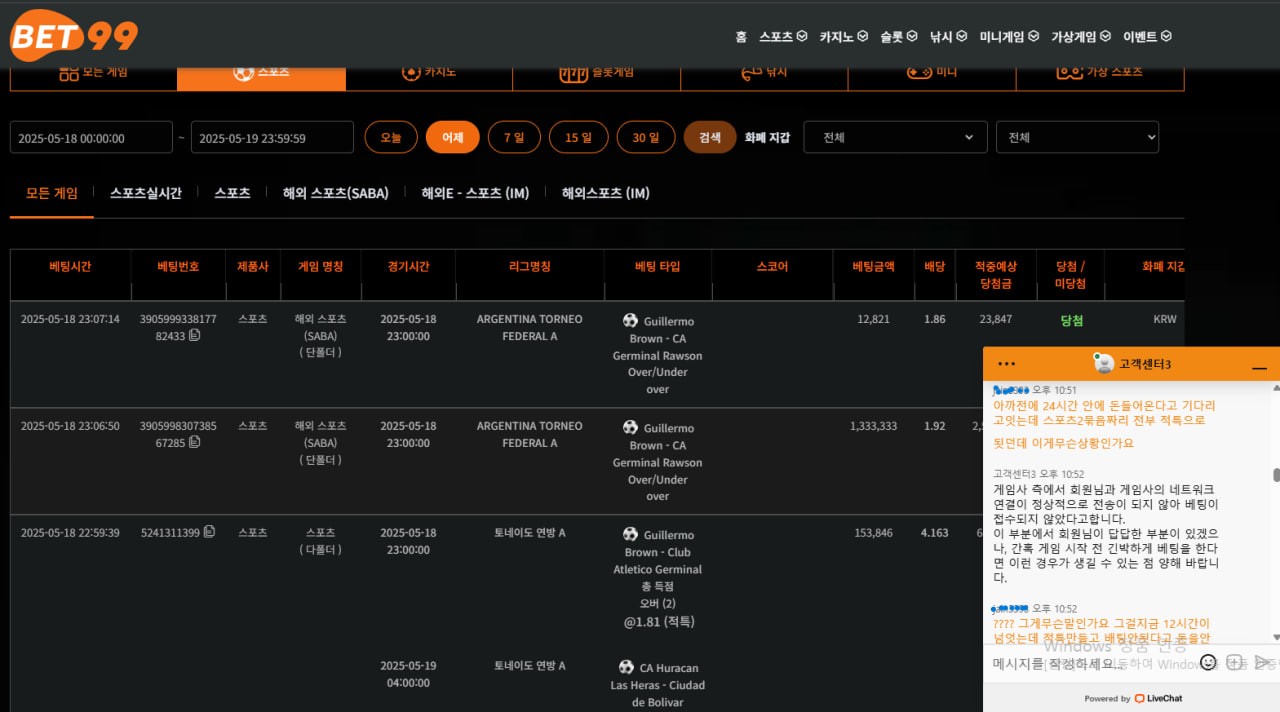The image size is (1280, 712).
Task: Open the emoji picker in chat
Action: (1208, 662)
